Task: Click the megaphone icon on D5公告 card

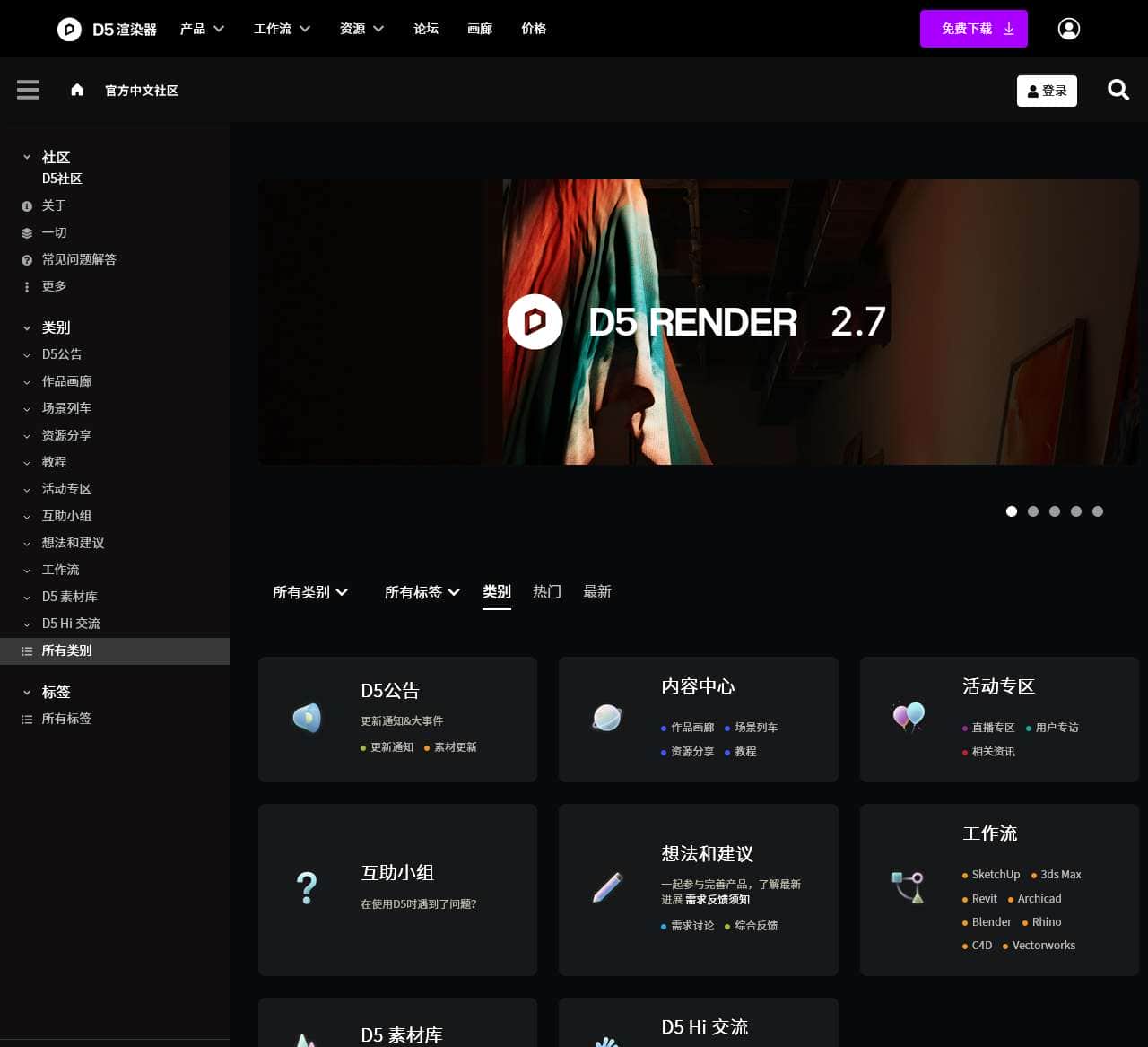Action: coord(309,718)
